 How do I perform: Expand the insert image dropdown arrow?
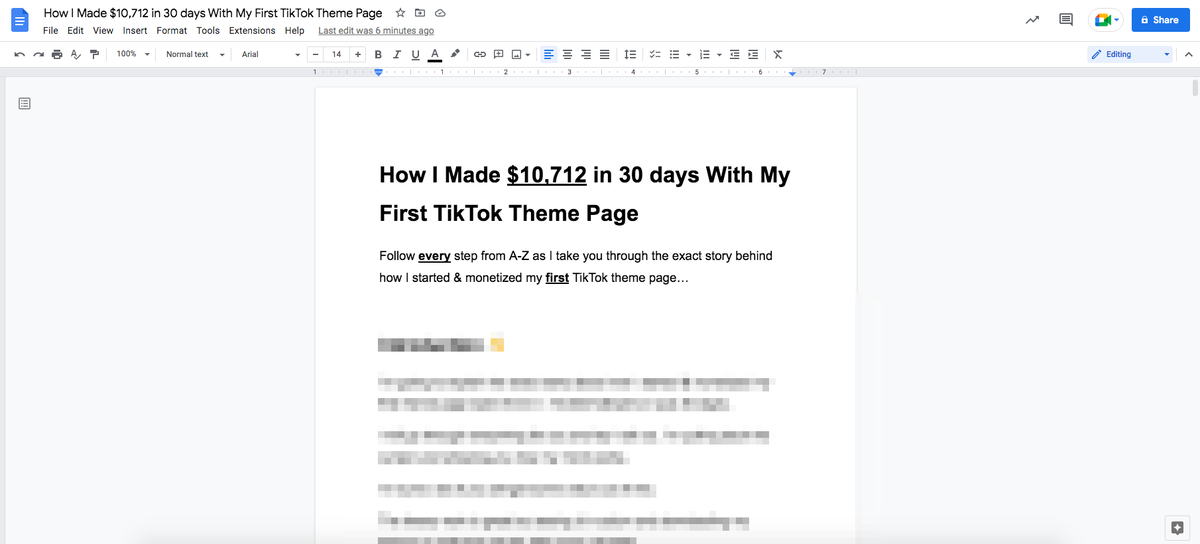pos(528,54)
